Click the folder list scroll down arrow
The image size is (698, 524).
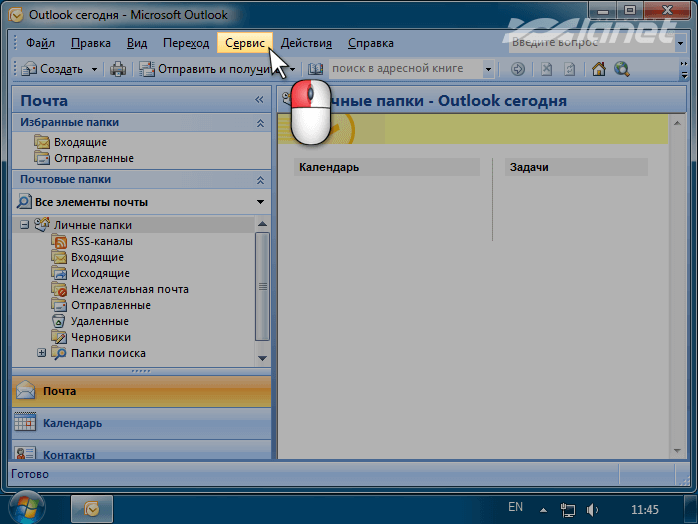click(x=262, y=358)
